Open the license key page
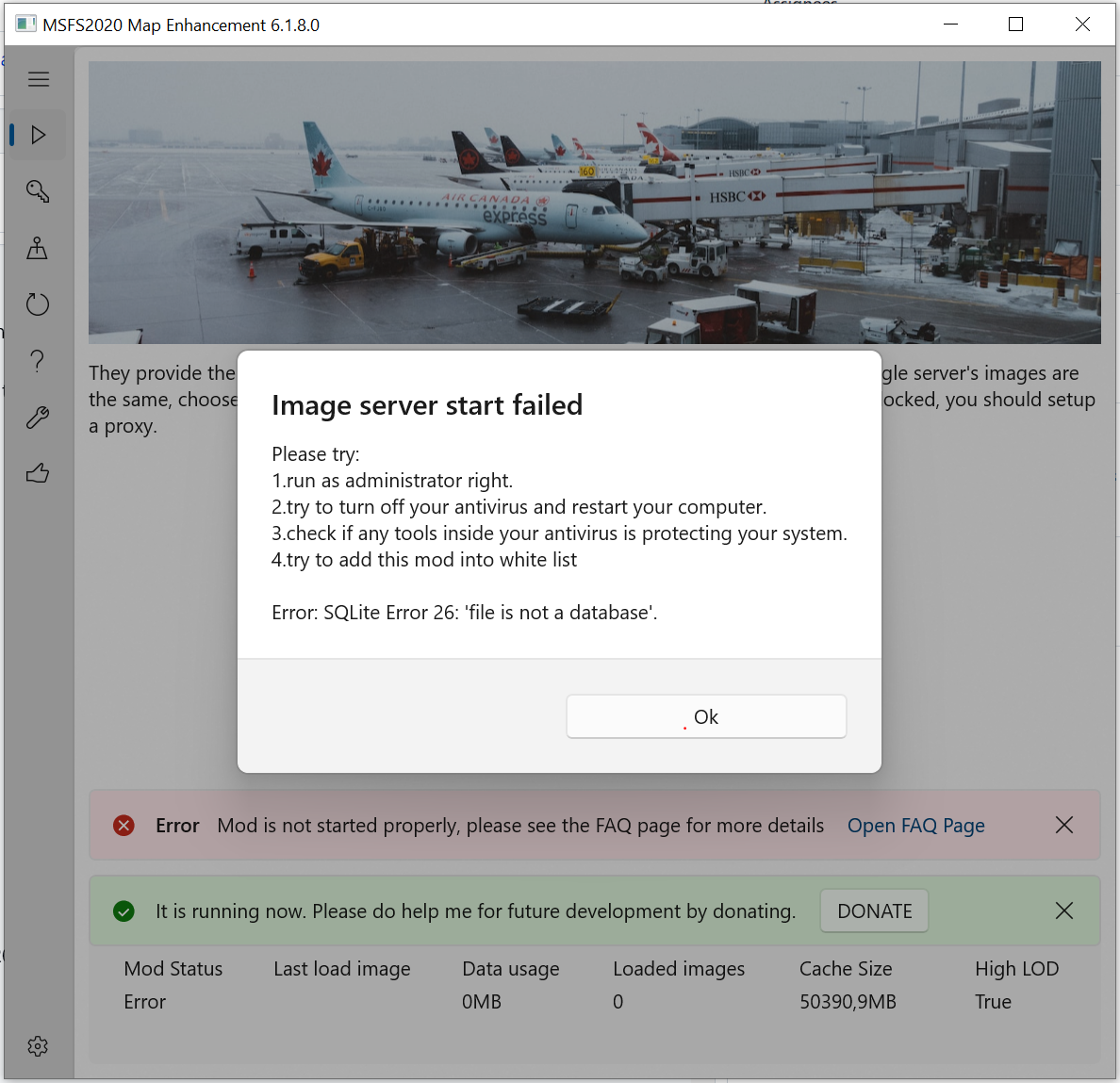 click(x=37, y=191)
